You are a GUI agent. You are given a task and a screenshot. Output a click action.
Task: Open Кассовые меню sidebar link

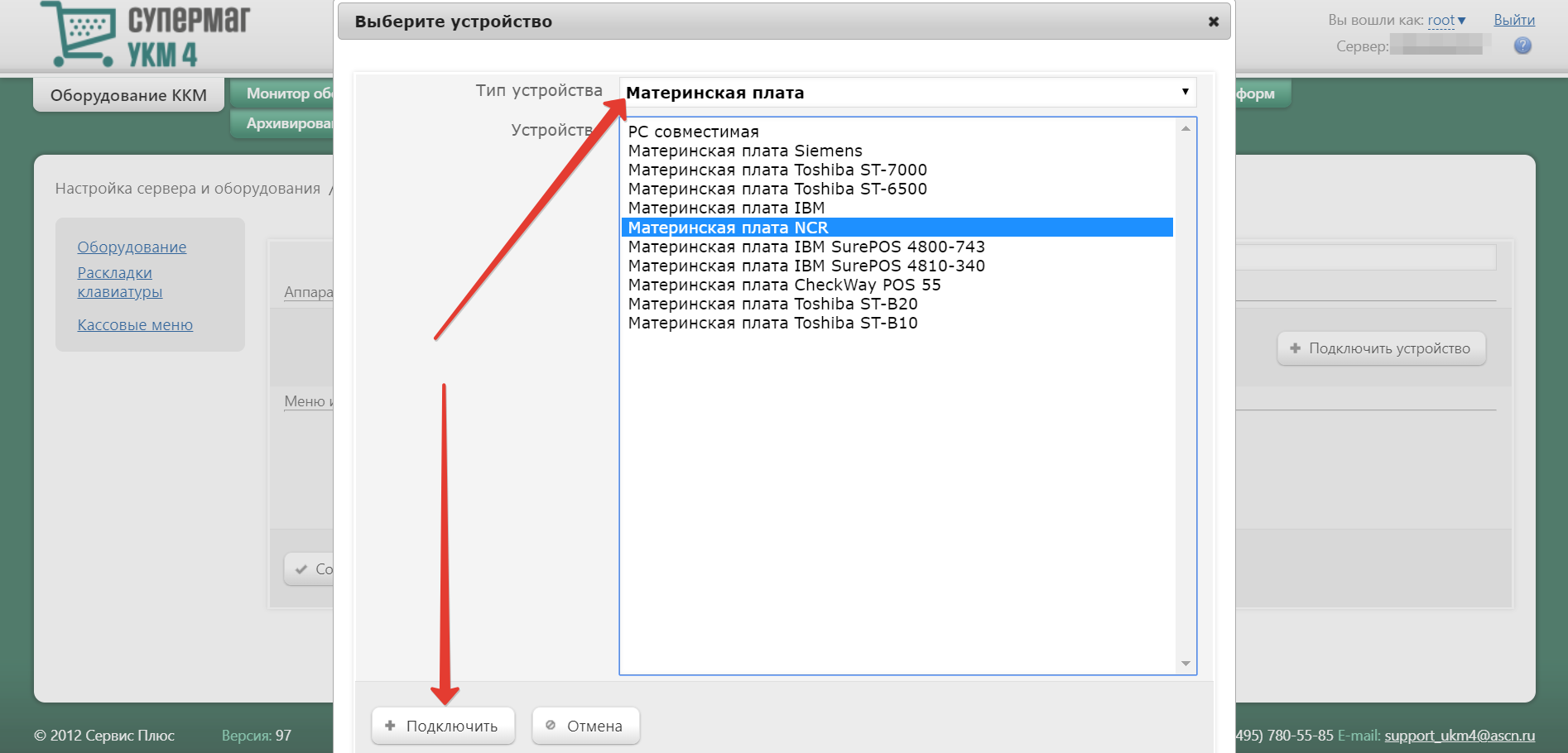pos(135,324)
